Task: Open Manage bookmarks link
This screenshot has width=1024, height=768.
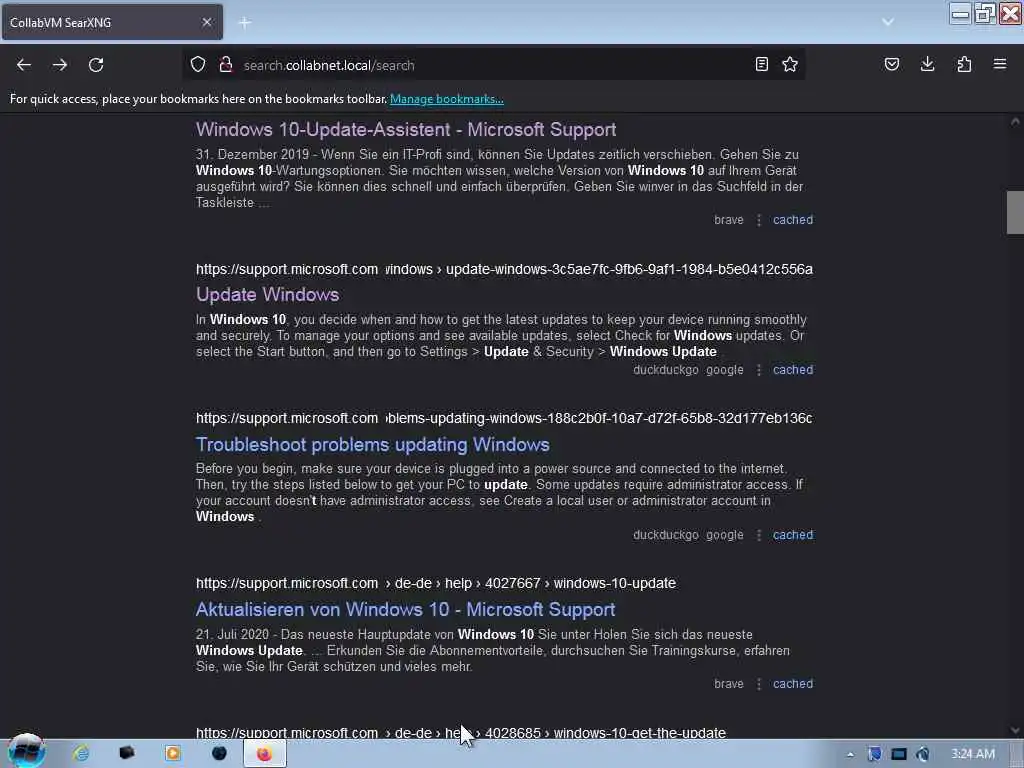Action: (447, 99)
